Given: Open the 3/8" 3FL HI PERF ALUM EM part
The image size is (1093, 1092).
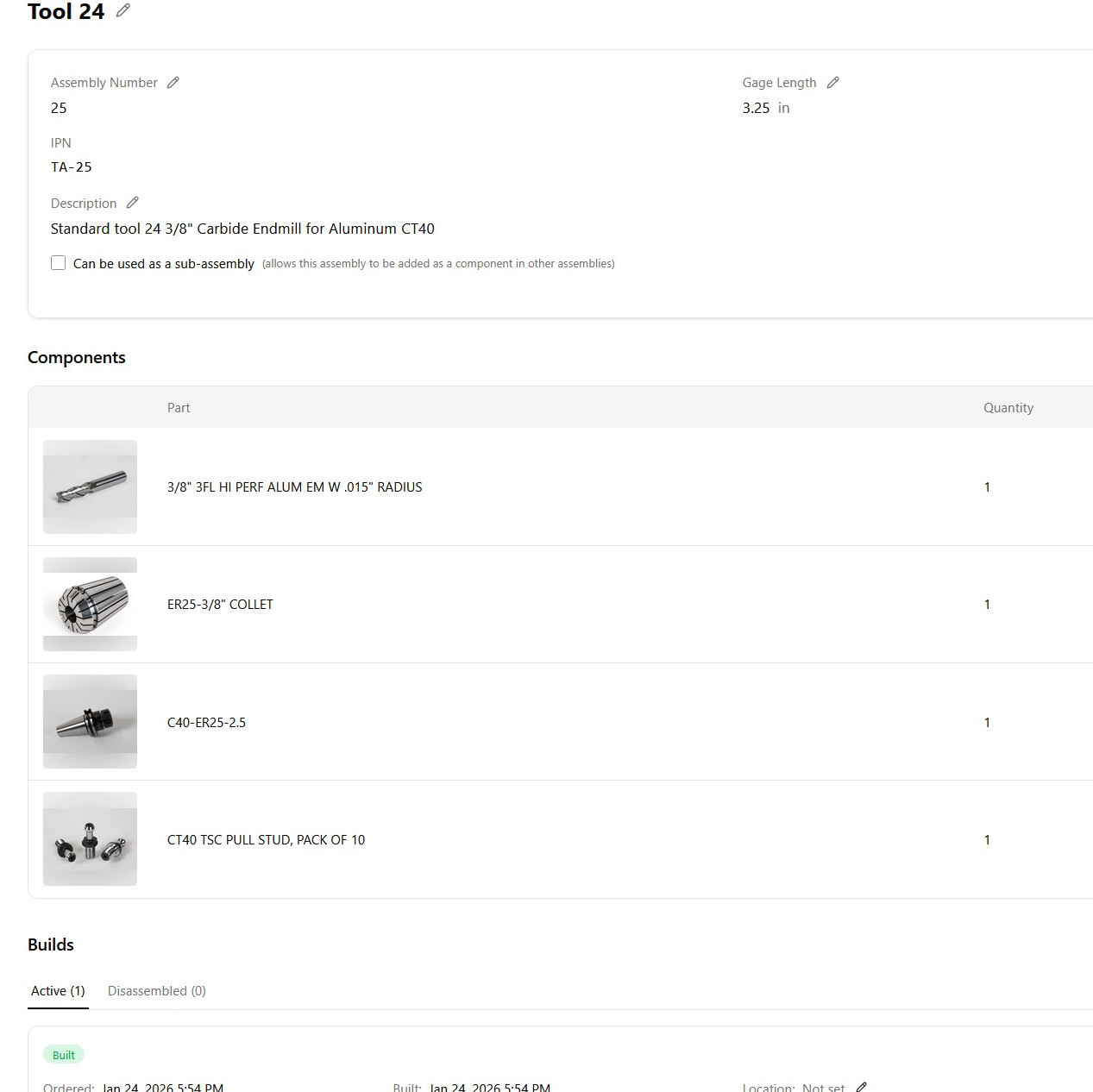Looking at the screenshot, I should [x=295, y=486].
